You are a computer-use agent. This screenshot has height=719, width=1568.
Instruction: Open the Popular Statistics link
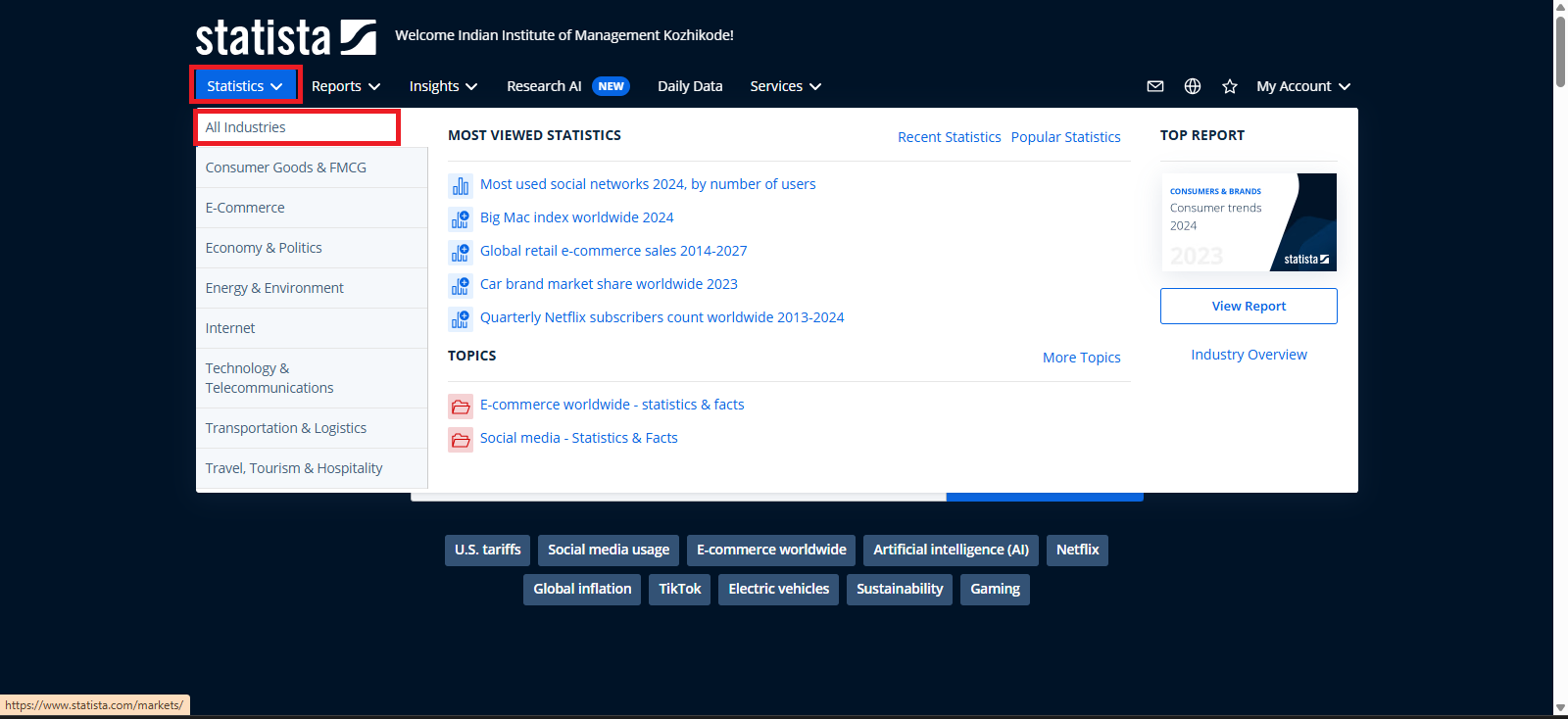pos(1065,137)
